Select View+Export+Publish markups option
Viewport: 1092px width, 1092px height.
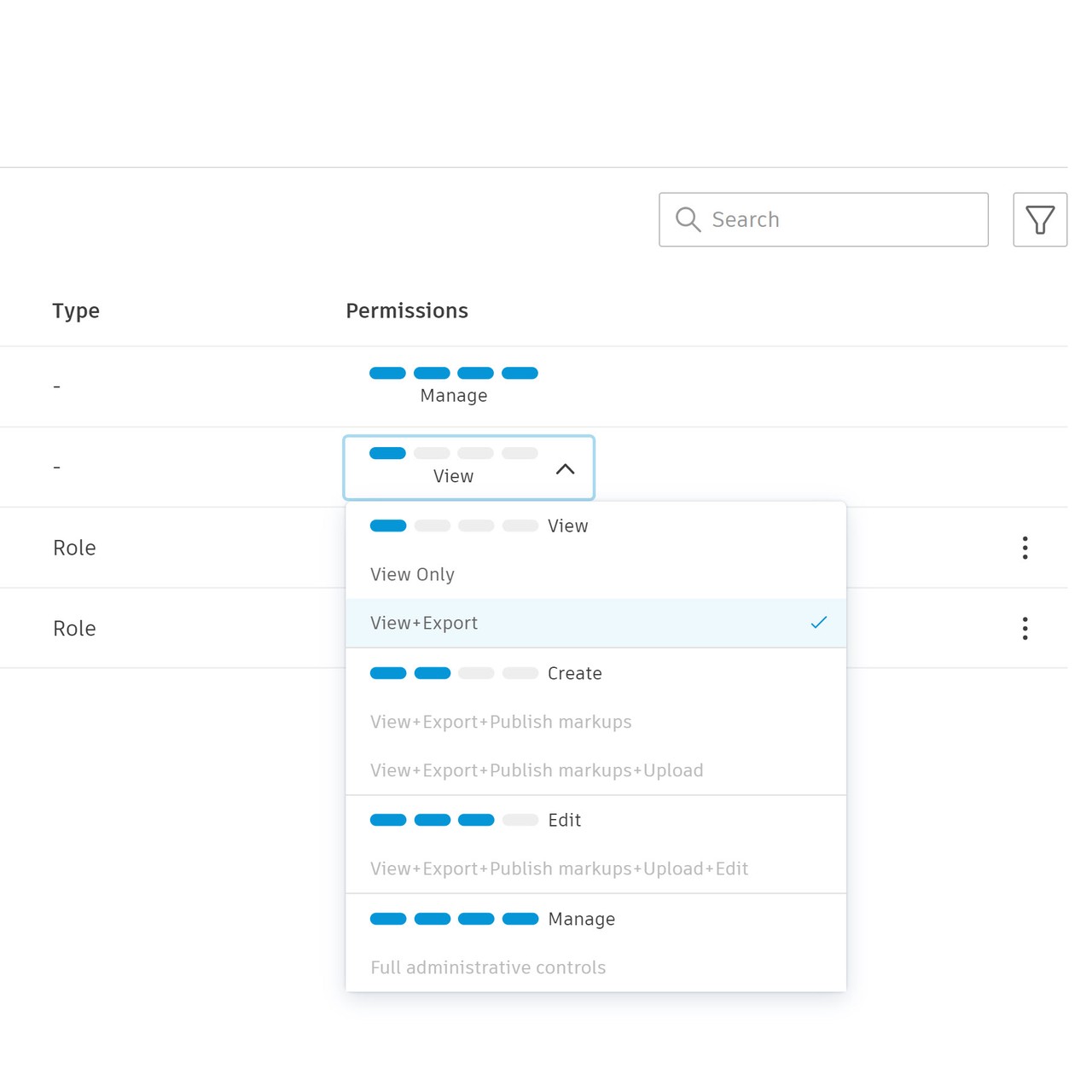595,722
